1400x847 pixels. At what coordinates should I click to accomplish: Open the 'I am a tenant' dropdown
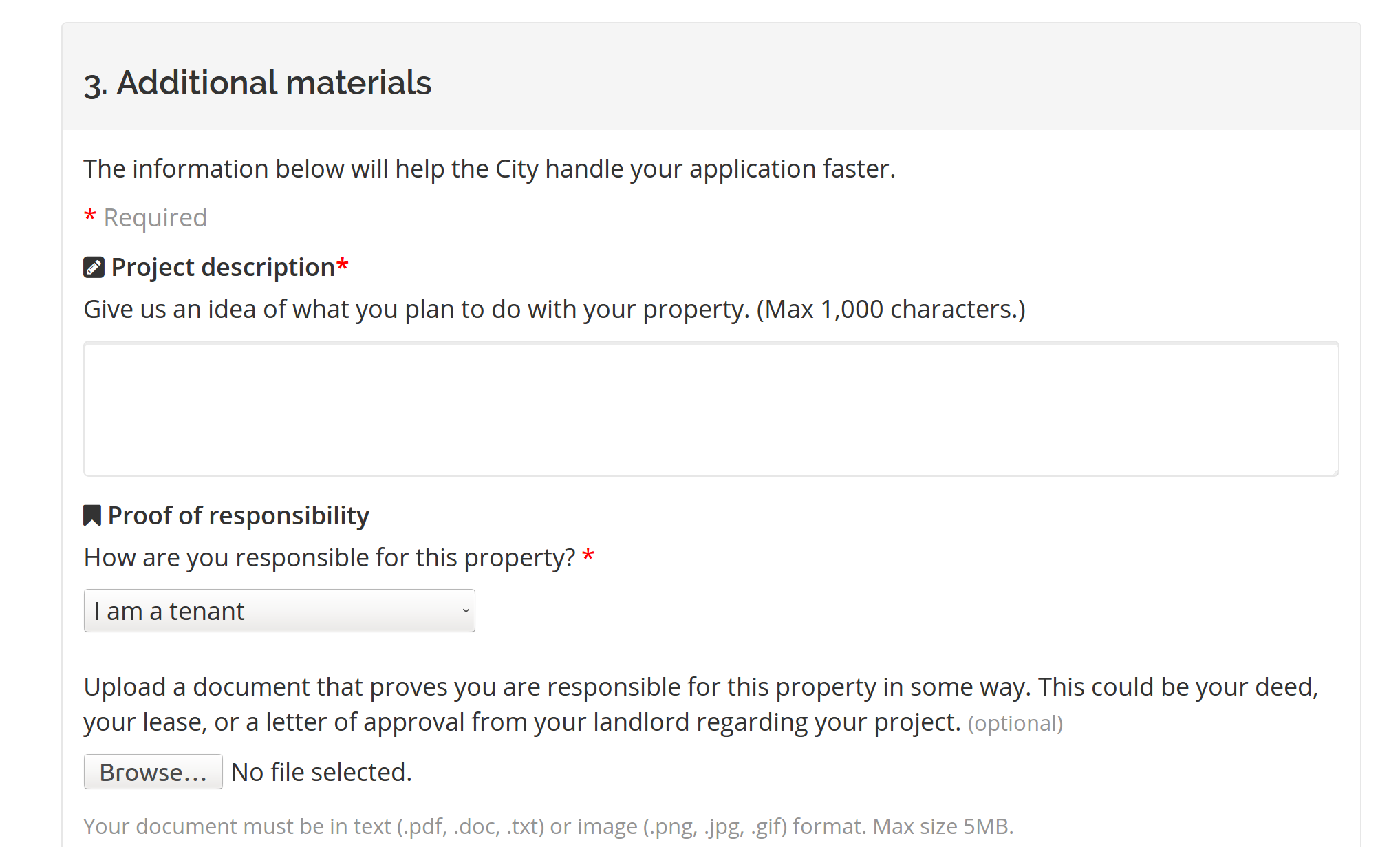coord(279,611)
